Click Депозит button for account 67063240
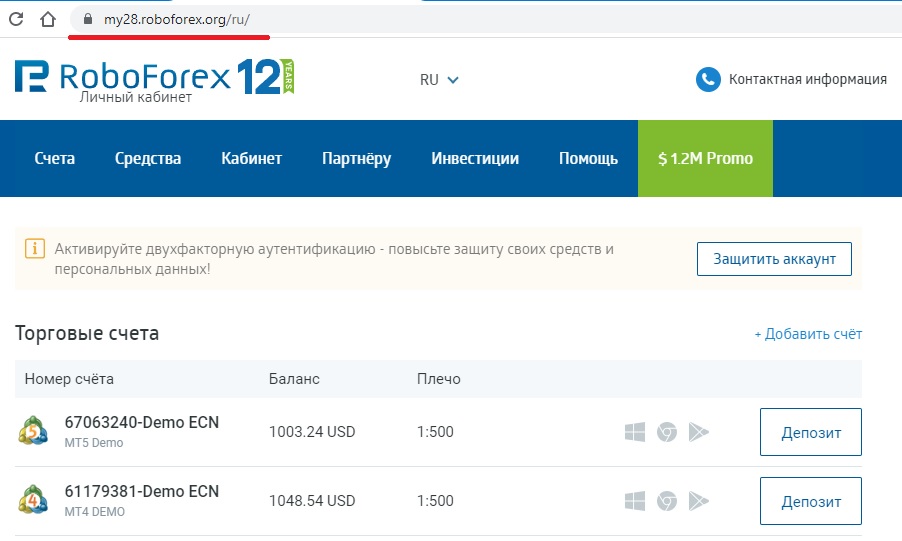 click(811, 432)
